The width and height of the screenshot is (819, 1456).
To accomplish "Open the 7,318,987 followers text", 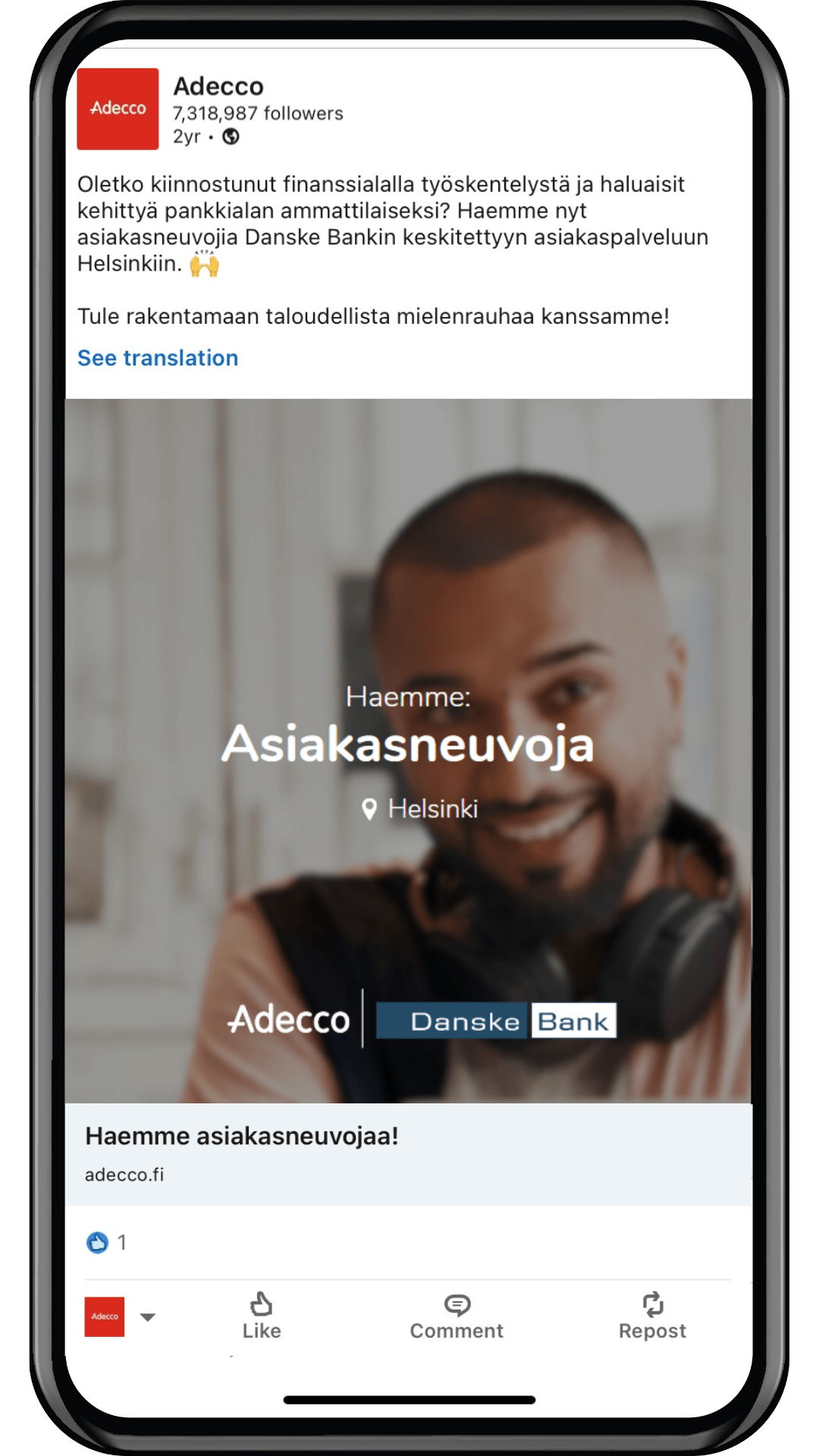I will 258,114.
